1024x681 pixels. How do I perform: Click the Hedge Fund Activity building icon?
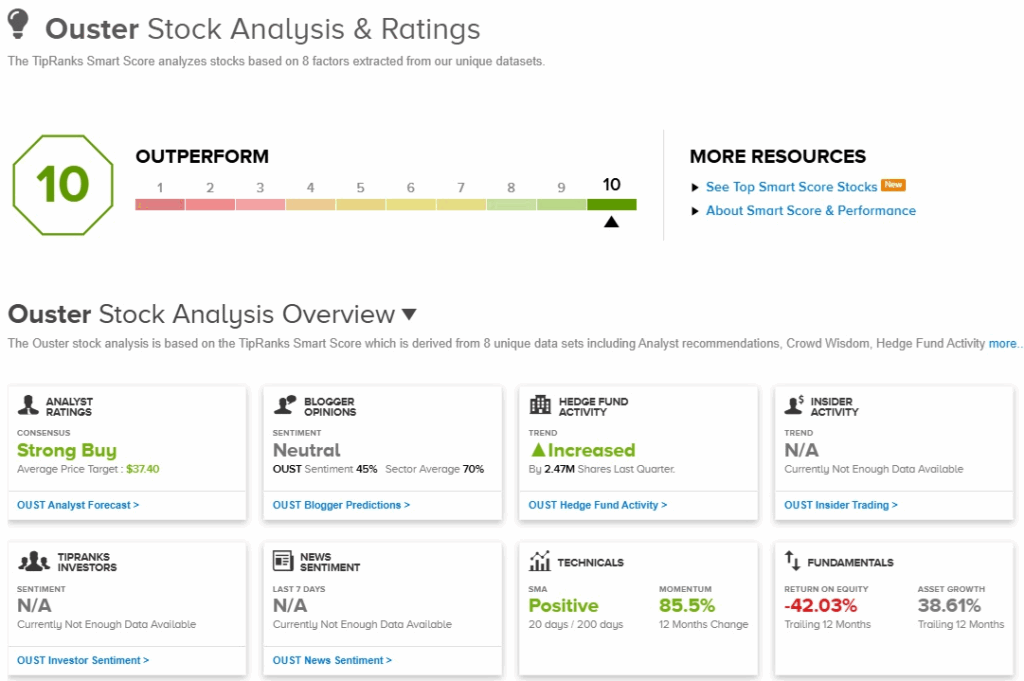pyautogui.click(x=540, y=405)
